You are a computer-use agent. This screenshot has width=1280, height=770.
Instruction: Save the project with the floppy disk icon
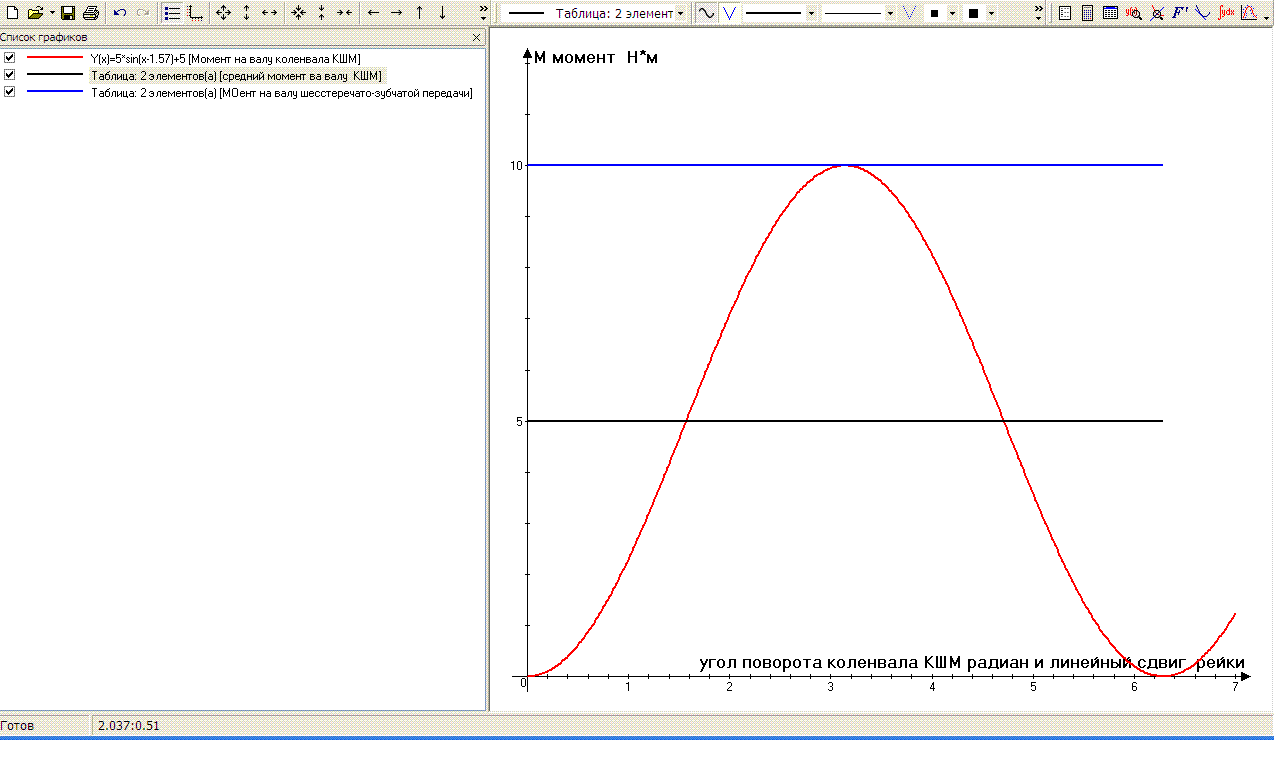click(x=68, y=13)
